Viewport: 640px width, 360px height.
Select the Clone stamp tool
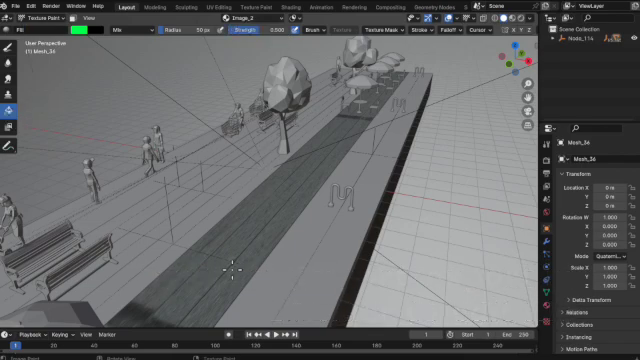8,95
